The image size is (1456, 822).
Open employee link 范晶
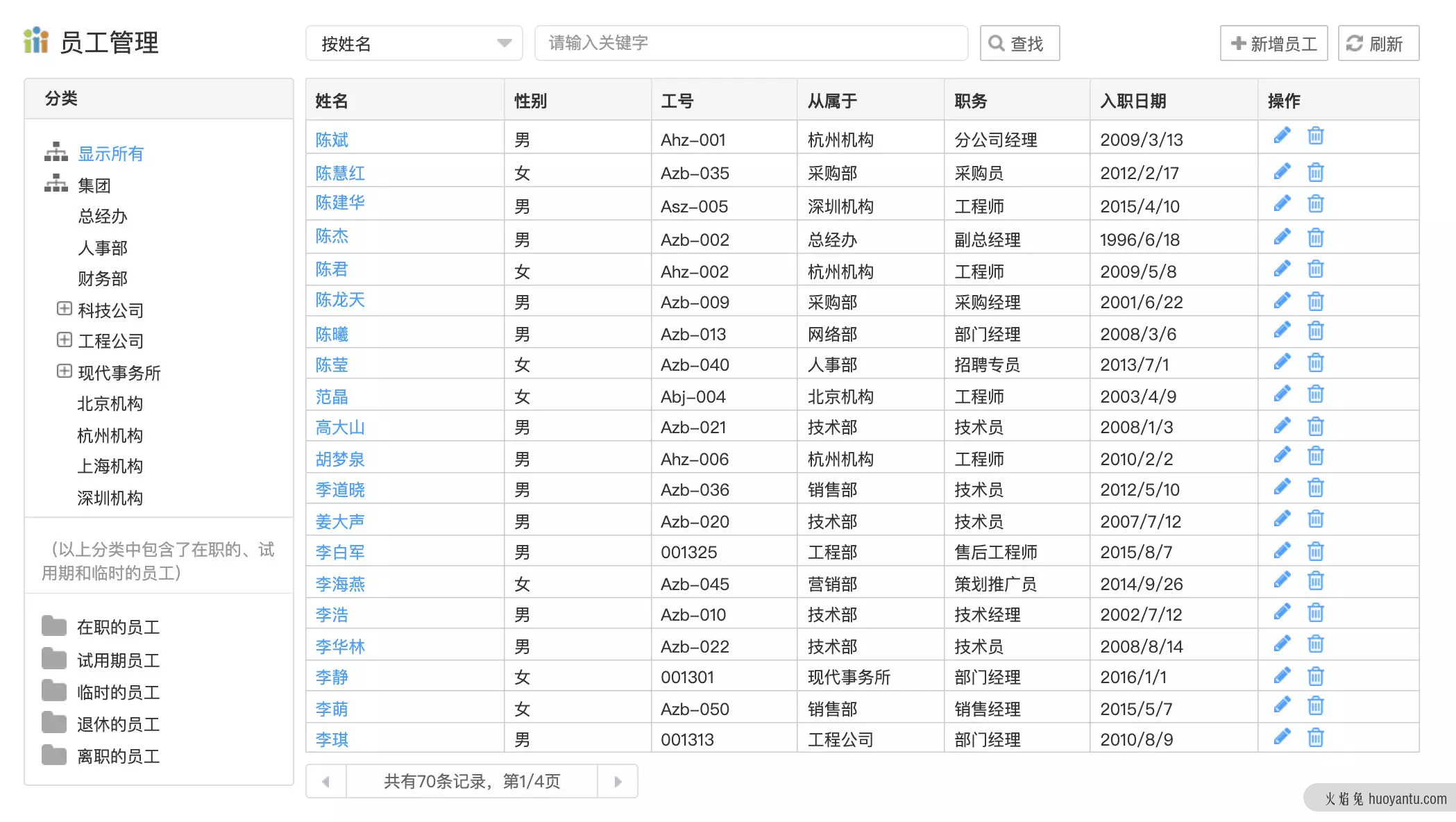[x=332, y=396]
